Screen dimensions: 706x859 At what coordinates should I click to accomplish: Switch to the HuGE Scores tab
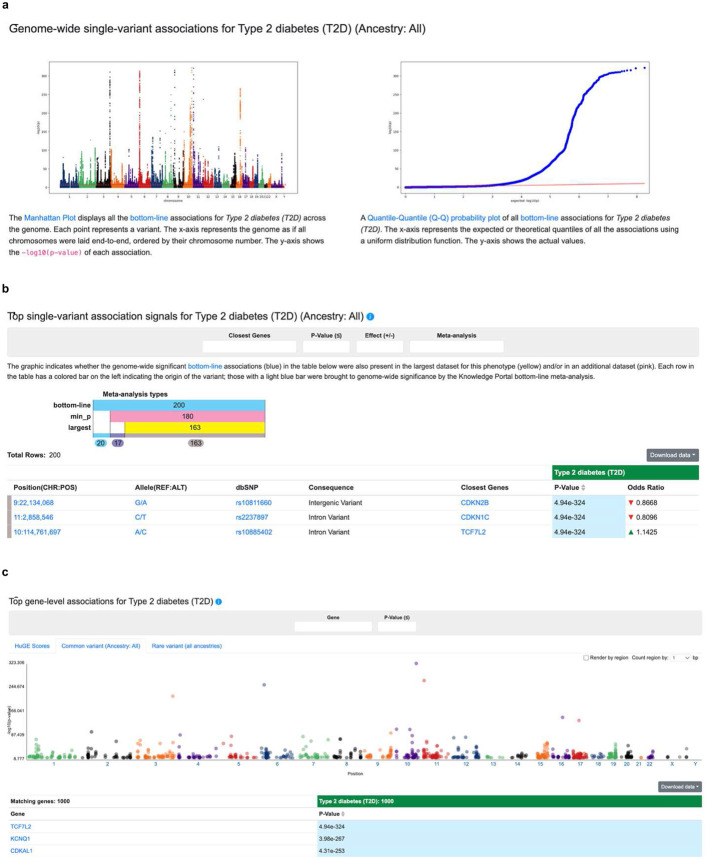(32, 646)
